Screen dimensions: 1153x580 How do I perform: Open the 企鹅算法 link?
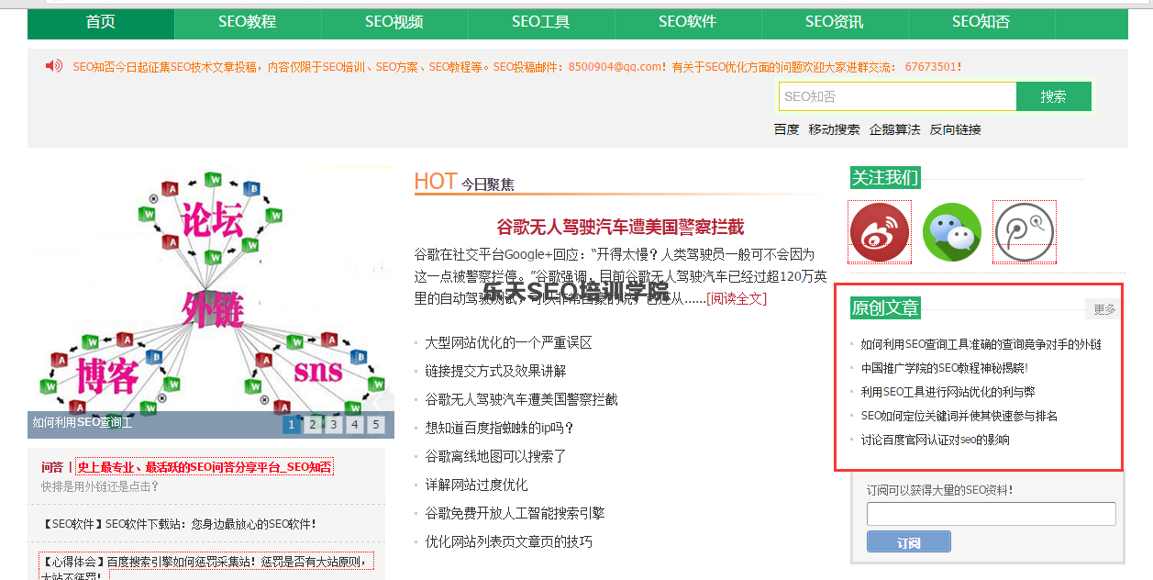(895, 129)
